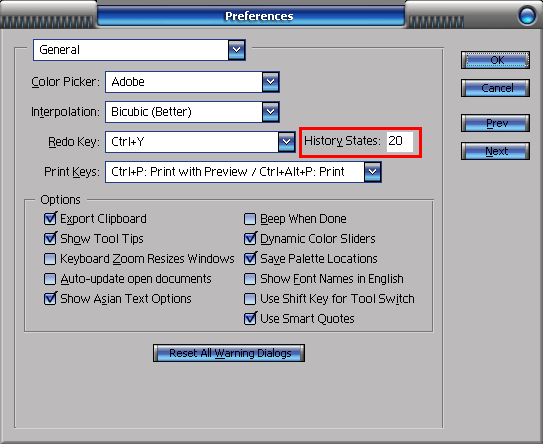
Task: Disable the Show Tool Tips option
Action: (50, 239)
